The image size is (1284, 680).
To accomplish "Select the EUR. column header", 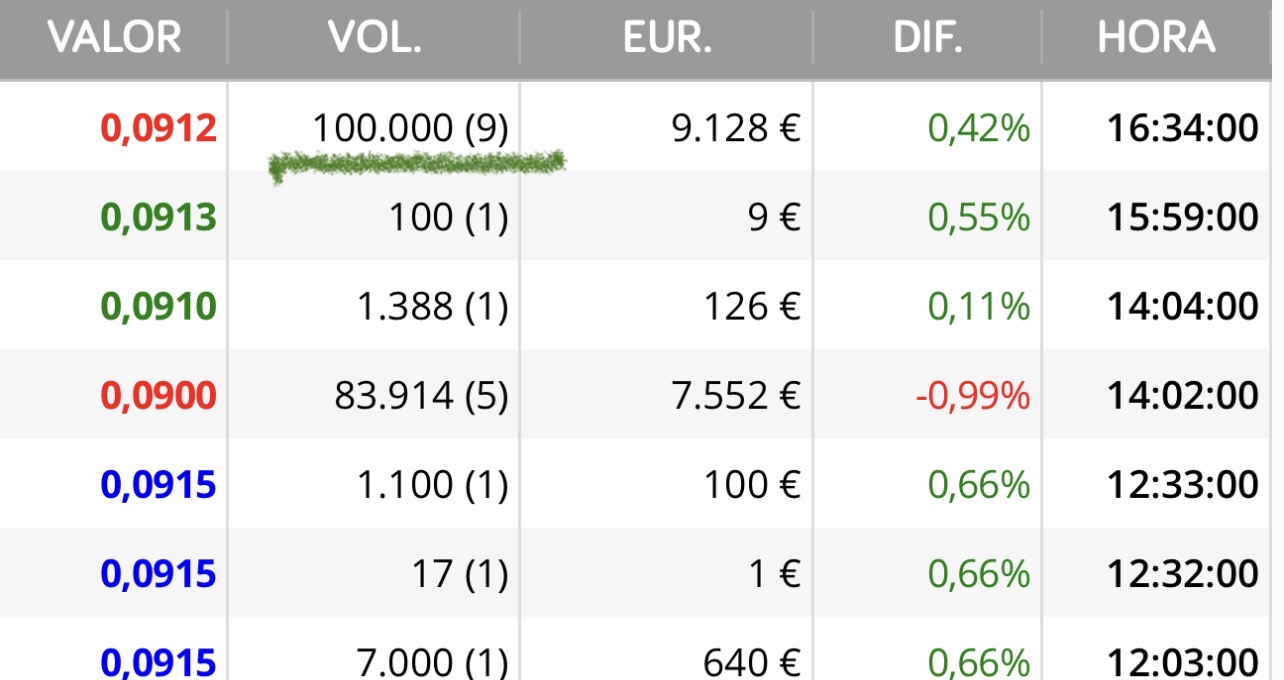I will pos(667,38).
